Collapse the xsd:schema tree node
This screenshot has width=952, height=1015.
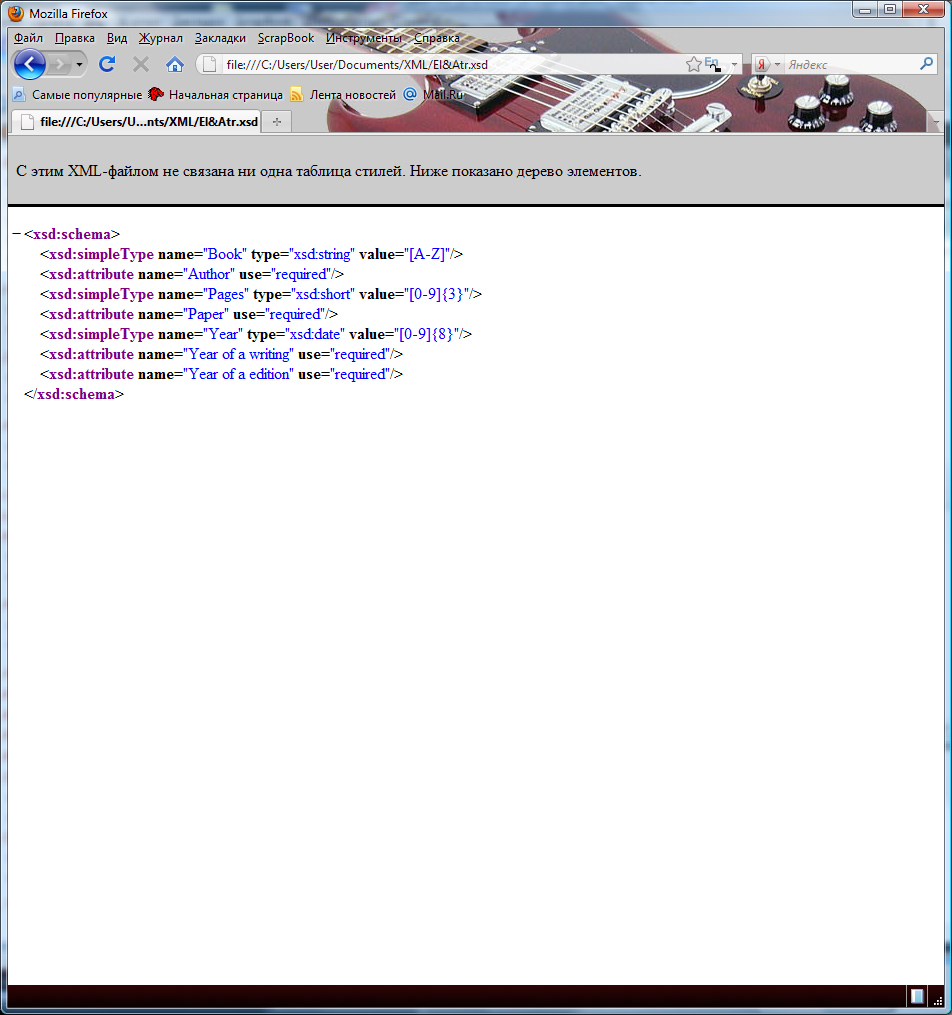click(17, 234)
